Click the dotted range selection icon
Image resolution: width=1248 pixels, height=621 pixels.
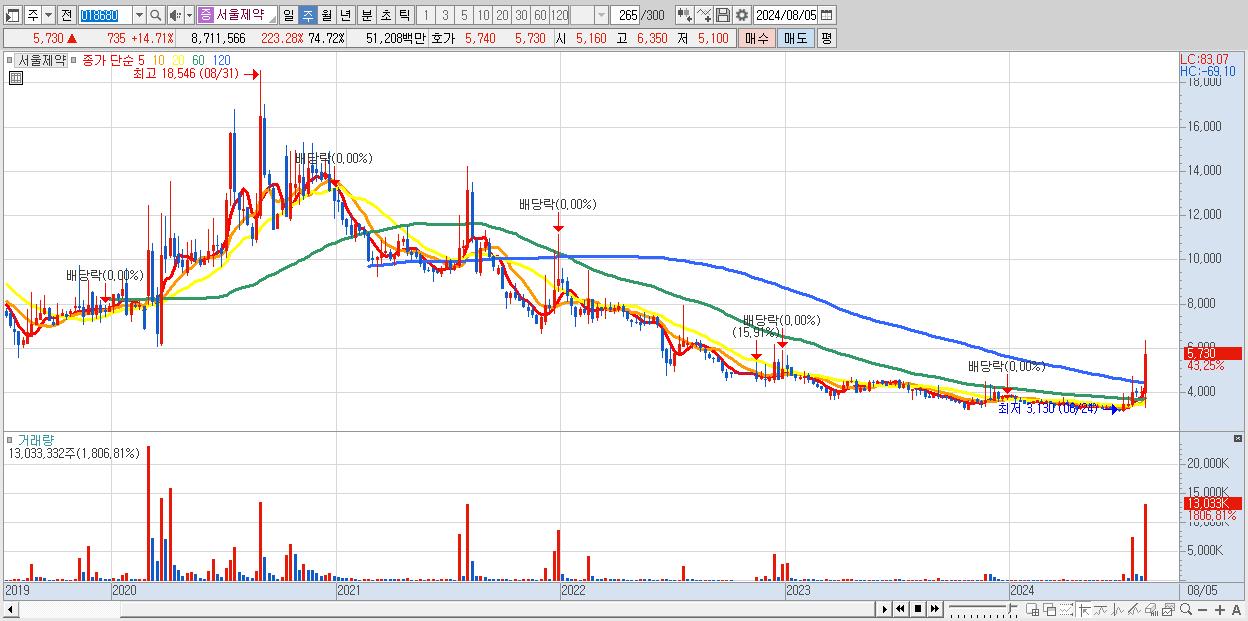pyautogui.click(x=1067, y=610)
